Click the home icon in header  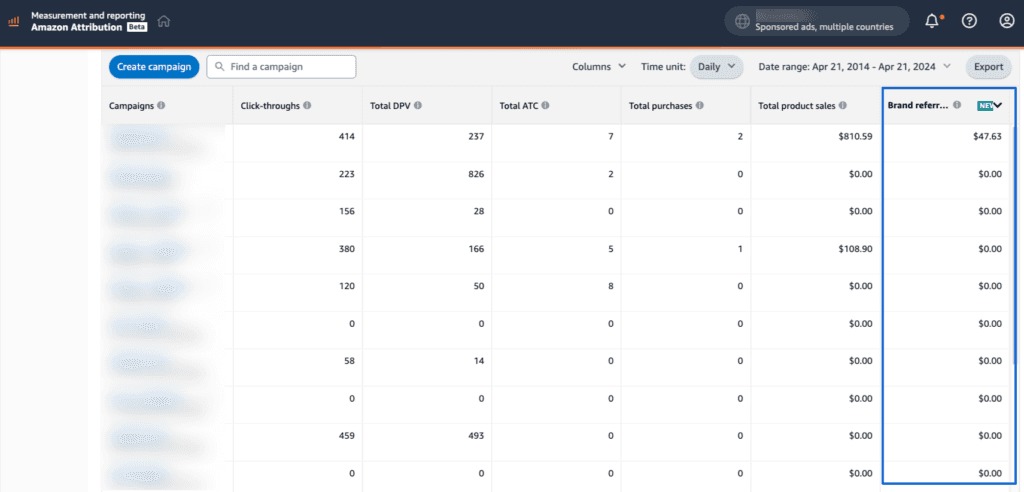click(164, 21)
